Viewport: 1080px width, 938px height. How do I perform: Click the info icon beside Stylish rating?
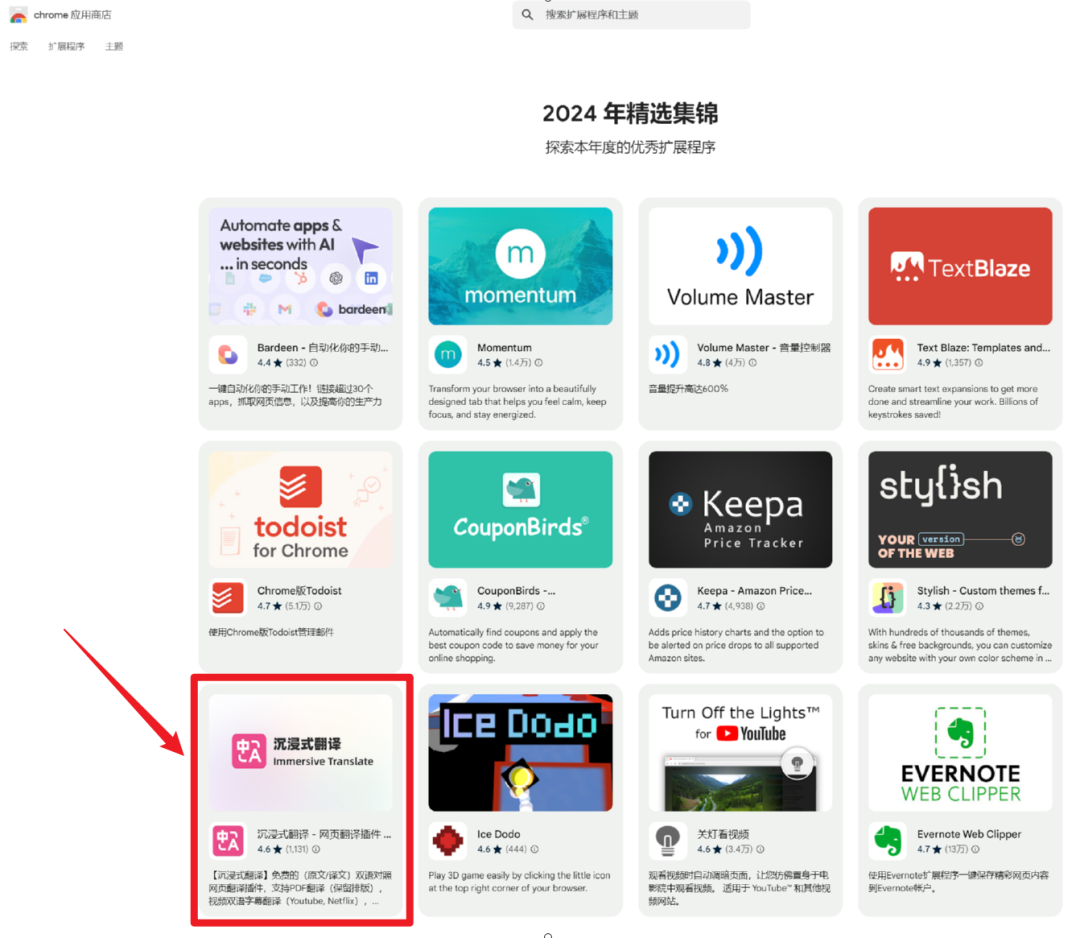point(979,606)
